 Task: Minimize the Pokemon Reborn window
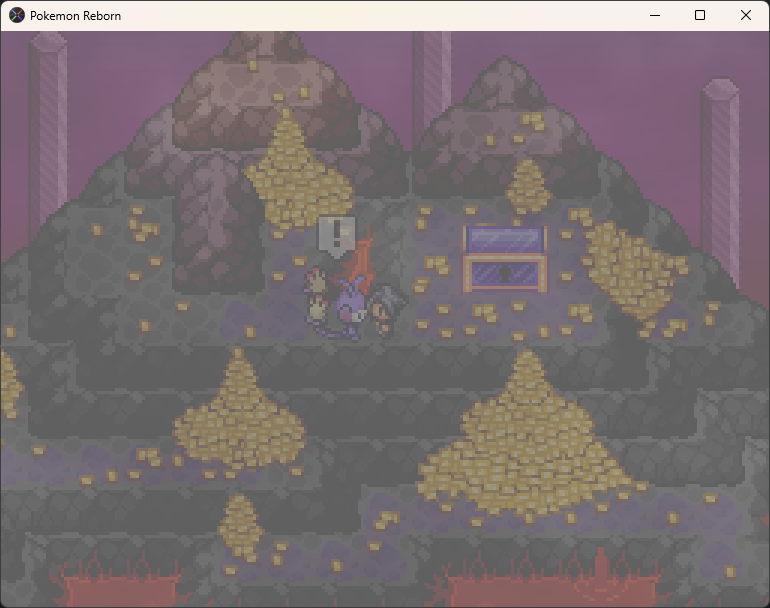[655, 15]
